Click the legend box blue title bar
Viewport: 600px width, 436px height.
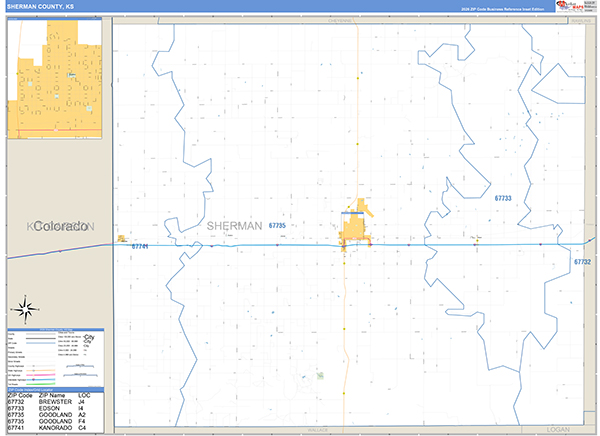click(55, 330)
